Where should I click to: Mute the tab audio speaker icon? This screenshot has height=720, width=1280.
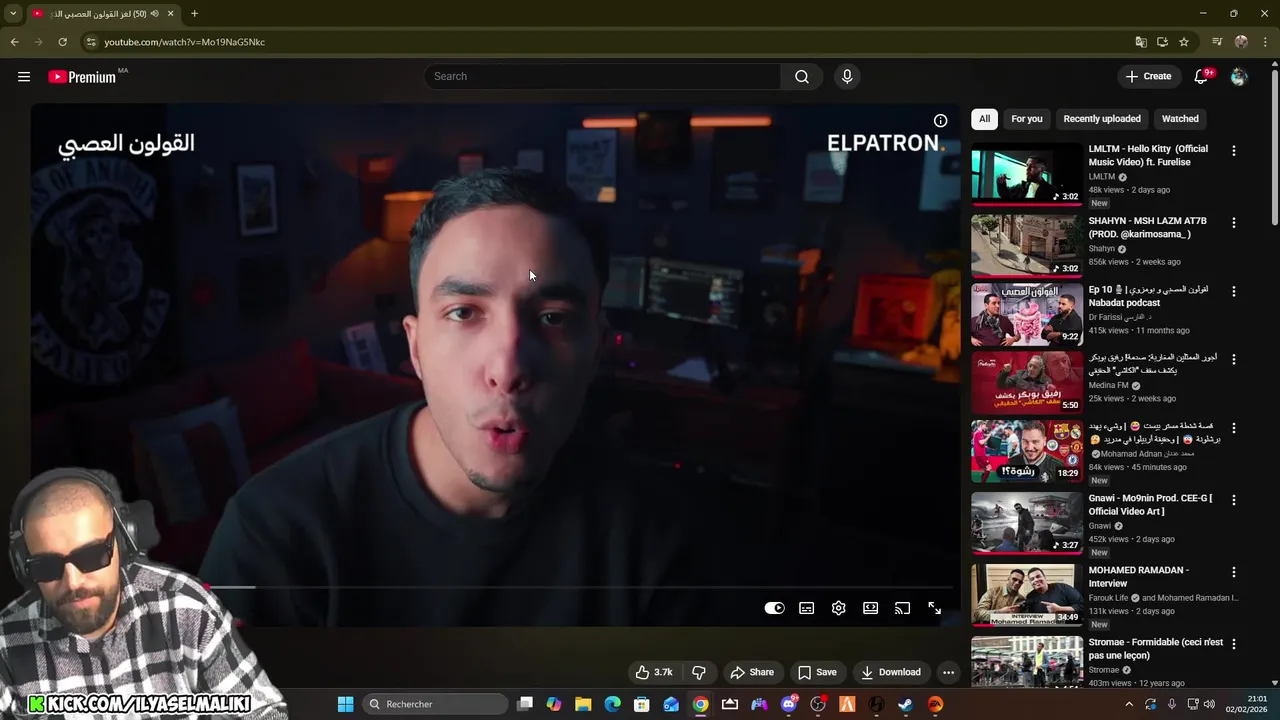[154, 14]
